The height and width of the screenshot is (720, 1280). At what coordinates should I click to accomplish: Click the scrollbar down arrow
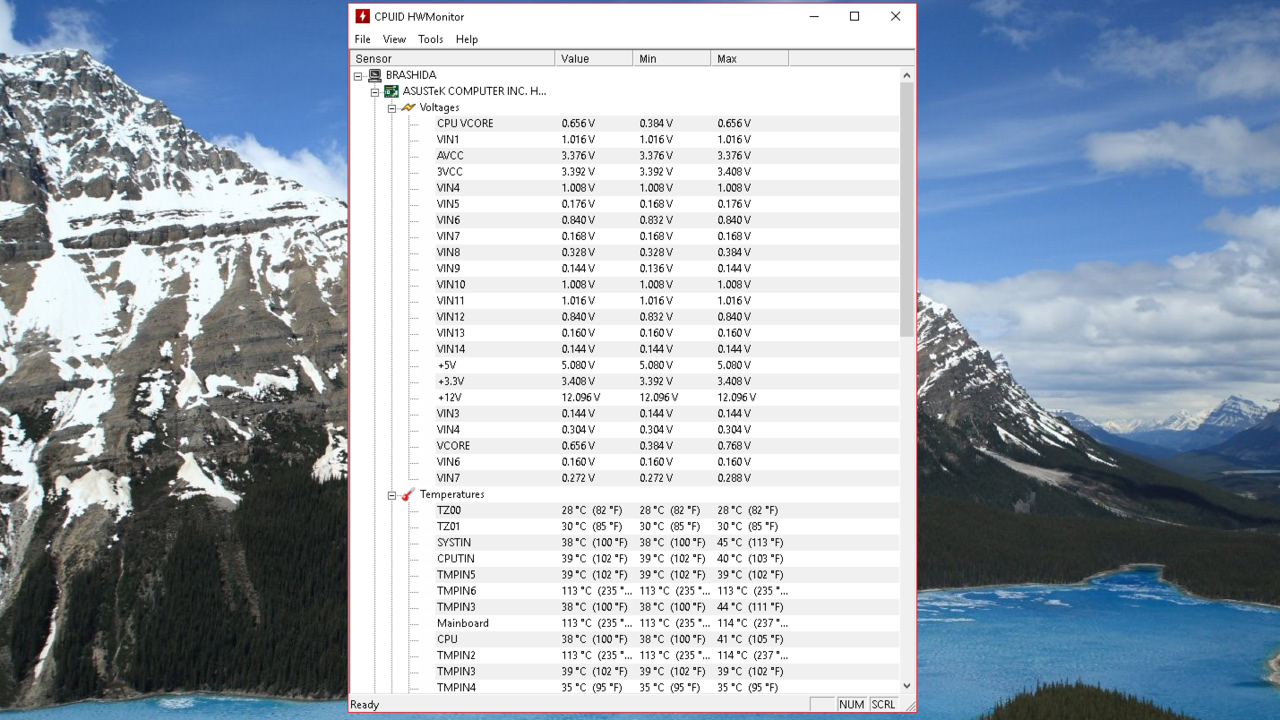coord(907,686)
